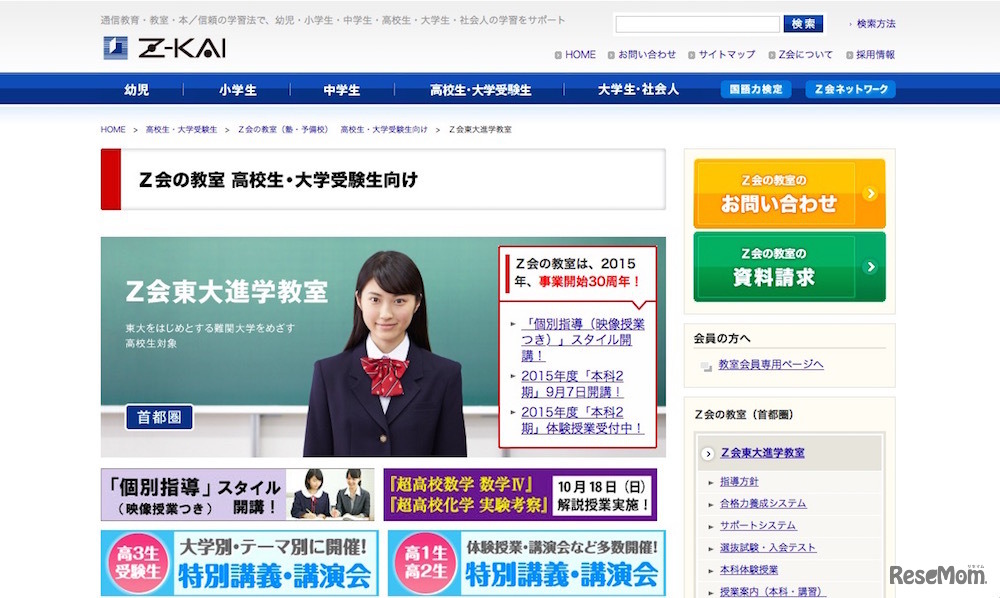The width and height of the screenshot is (1000, 598).
Task: Open Z会ネットワーク from the navigation bar
Action: click(849, 89)
